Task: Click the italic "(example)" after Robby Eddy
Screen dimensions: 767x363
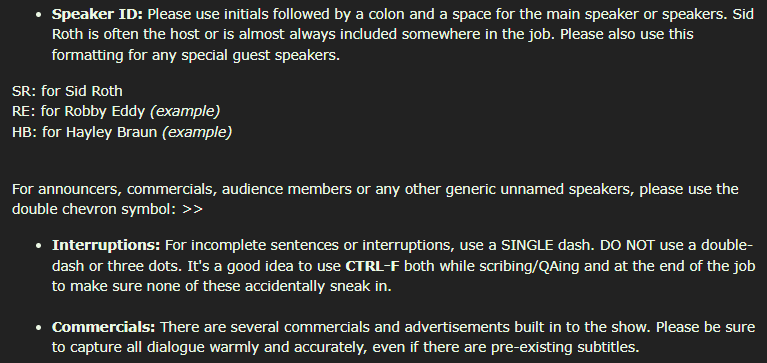Action: click(x=185, y=112)
